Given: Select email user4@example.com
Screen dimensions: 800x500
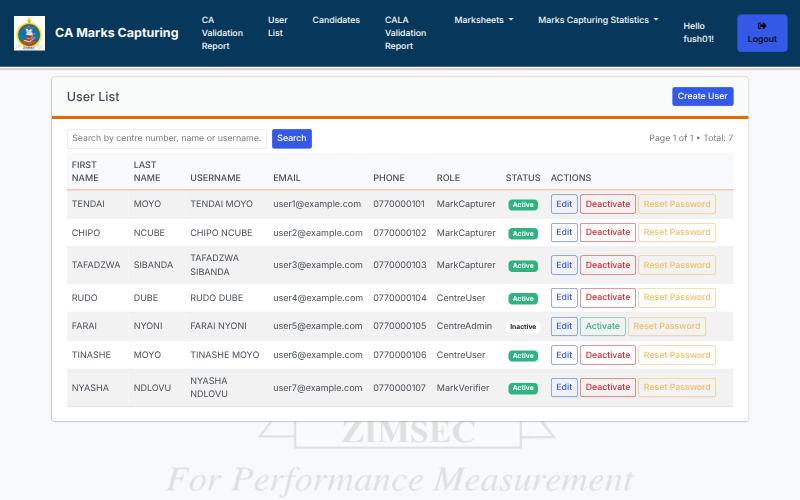Looking at the screenshot, I should pyautogui.click(x=318, y=298).
